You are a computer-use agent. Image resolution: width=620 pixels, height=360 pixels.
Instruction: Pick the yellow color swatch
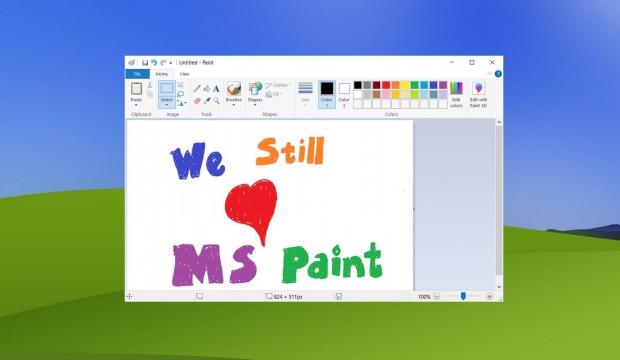click(405, 85)
